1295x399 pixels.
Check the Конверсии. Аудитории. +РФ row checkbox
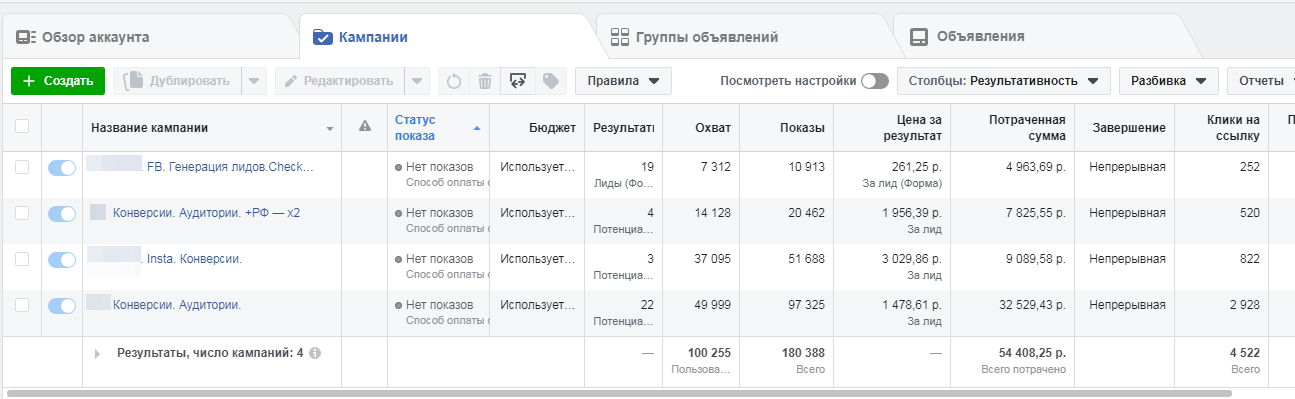(x=22, y=213)
